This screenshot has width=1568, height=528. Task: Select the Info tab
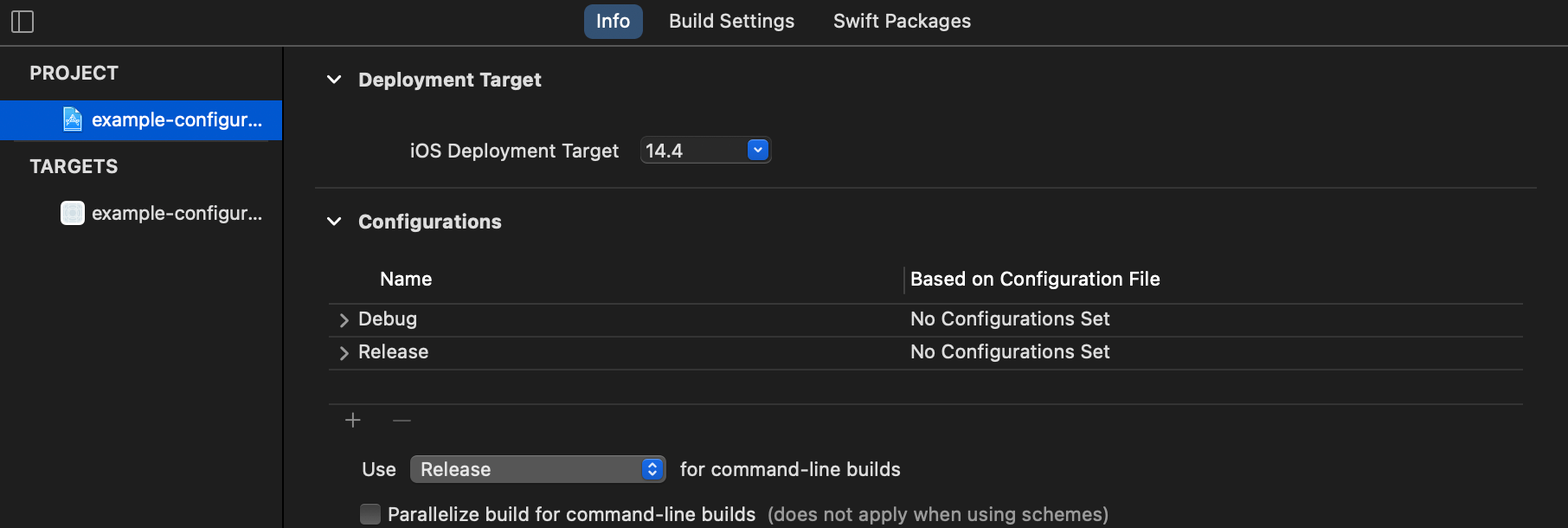tap(613, 22)
